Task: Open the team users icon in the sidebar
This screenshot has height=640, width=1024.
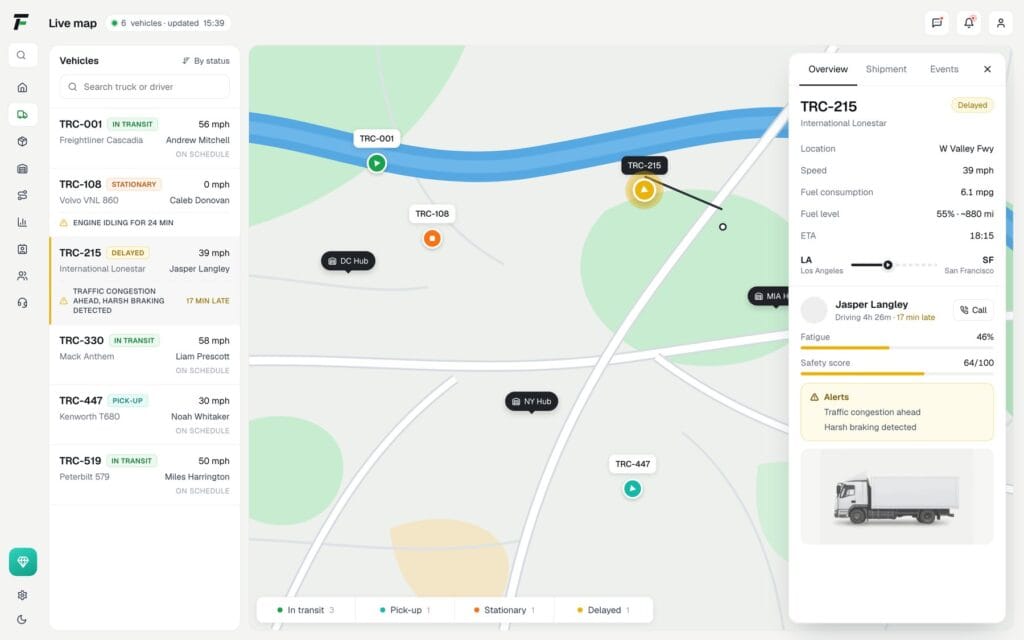Action: [22, 276]
